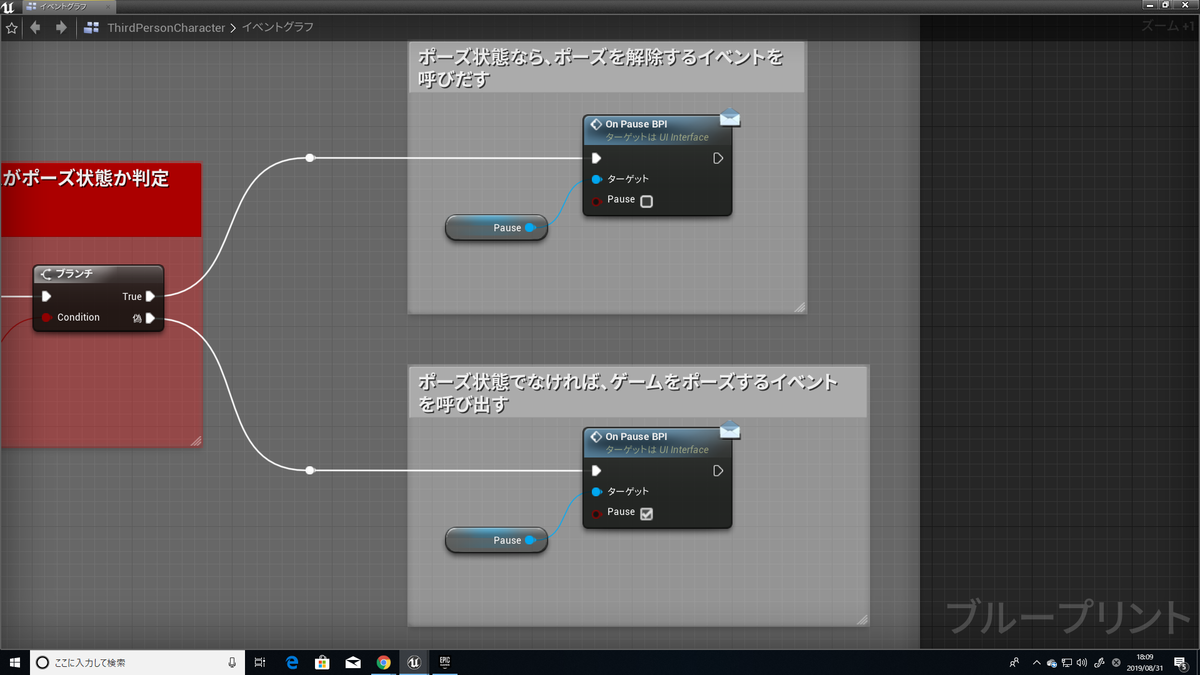Screen dimensions: 1200x675
Task: Select the red comment がポーズ状態か判定
Action: [100, 199]
